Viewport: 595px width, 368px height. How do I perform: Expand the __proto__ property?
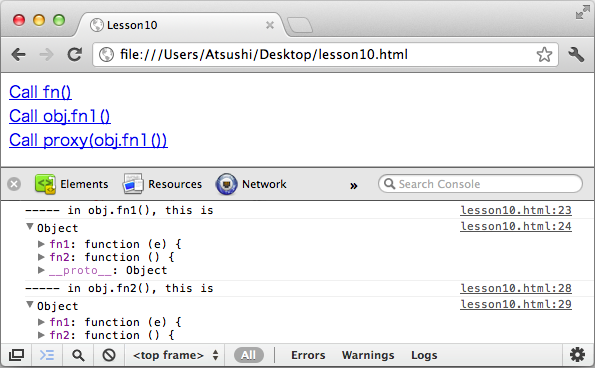[41, 270]
